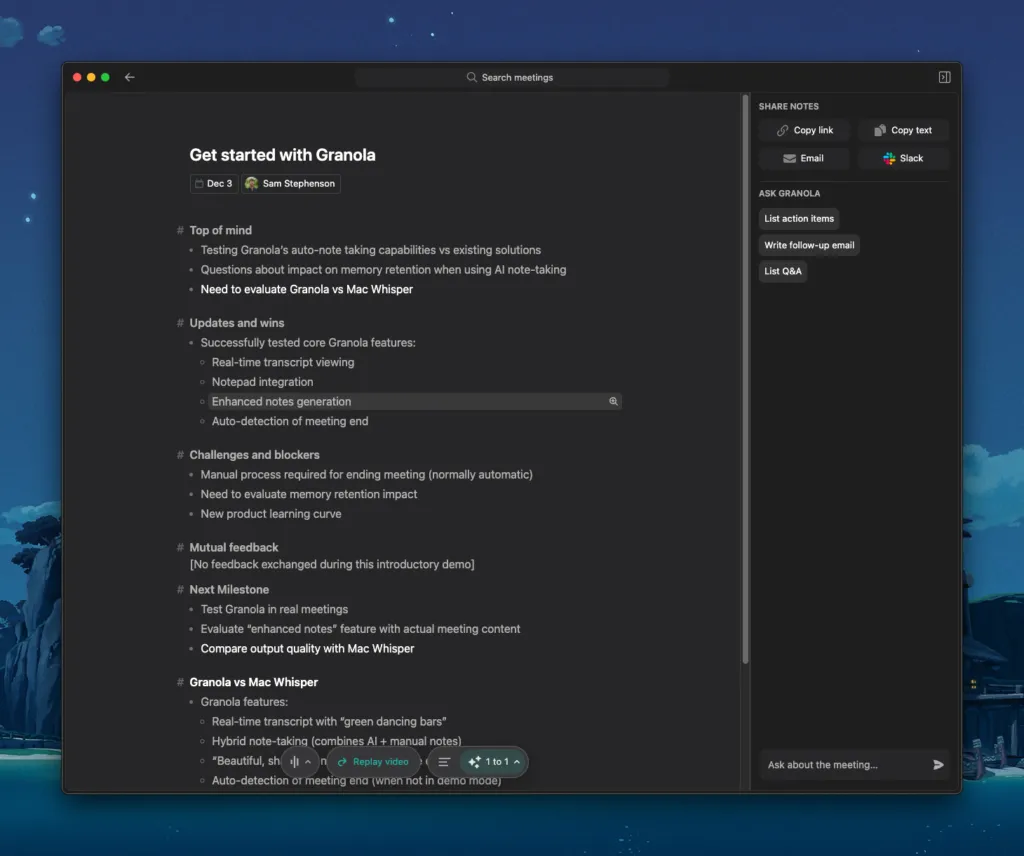Send the Ask Granola question arrow

[x=938, y=765]
